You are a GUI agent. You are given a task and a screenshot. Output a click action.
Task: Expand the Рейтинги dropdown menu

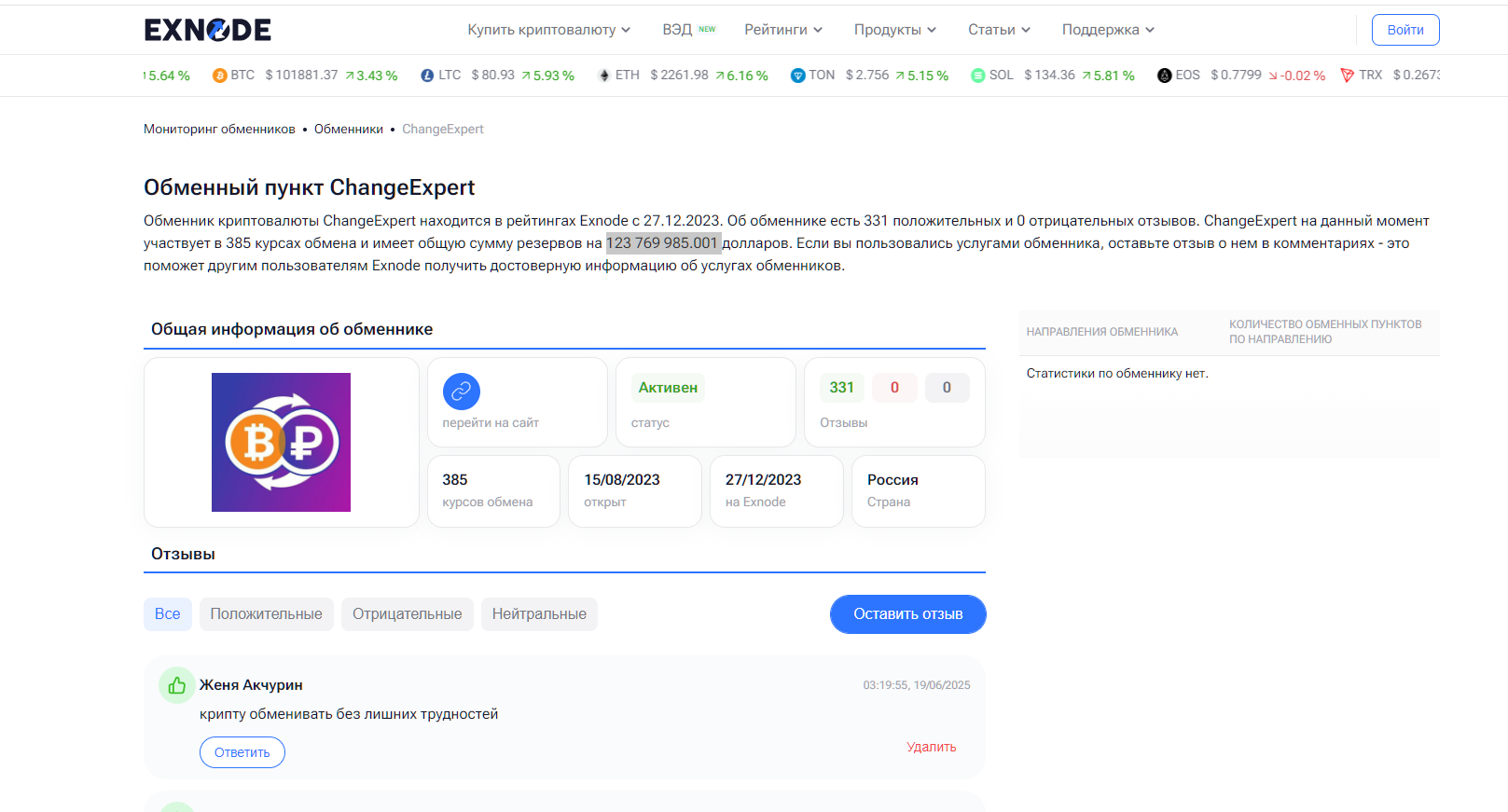783,30
